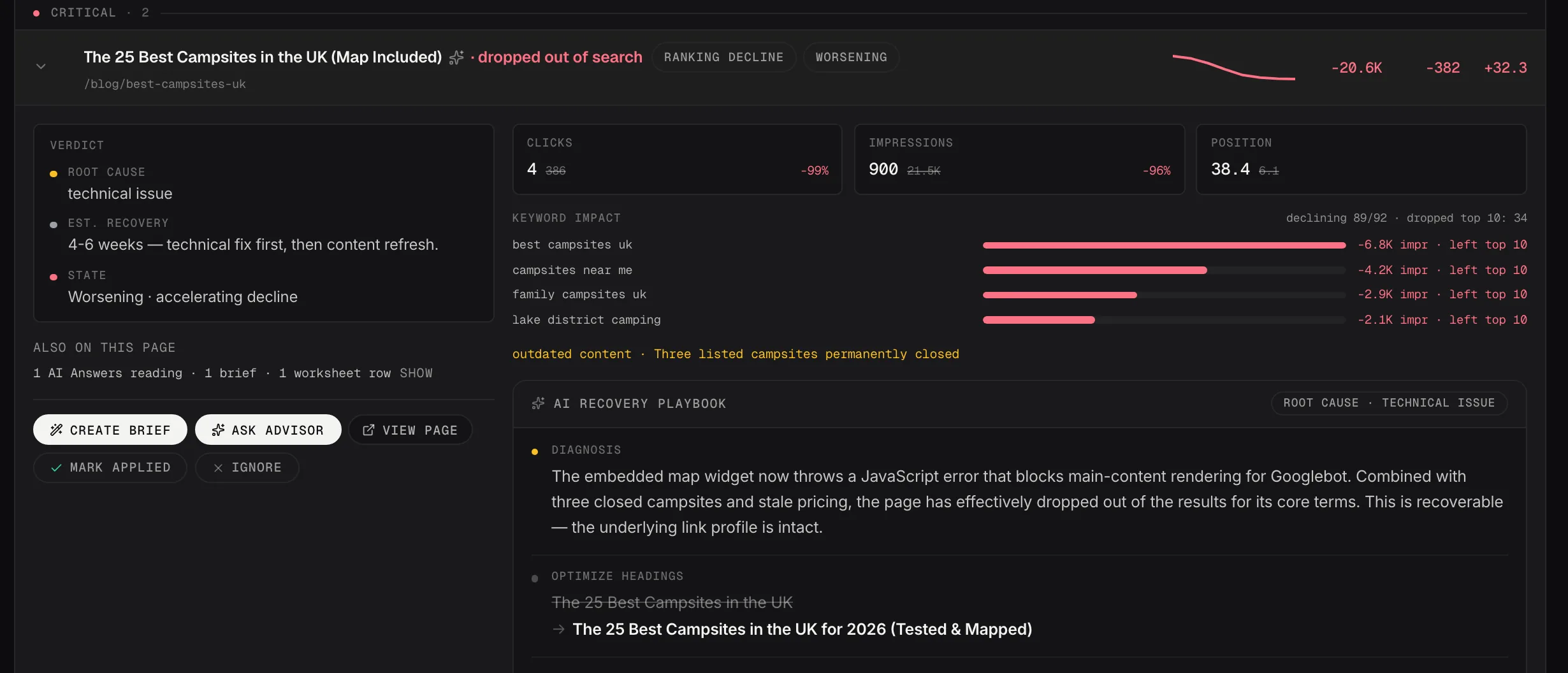1568x673 pixels.
Task: Click the magic wand icon in Create Brief
Action: pos(56,430)
